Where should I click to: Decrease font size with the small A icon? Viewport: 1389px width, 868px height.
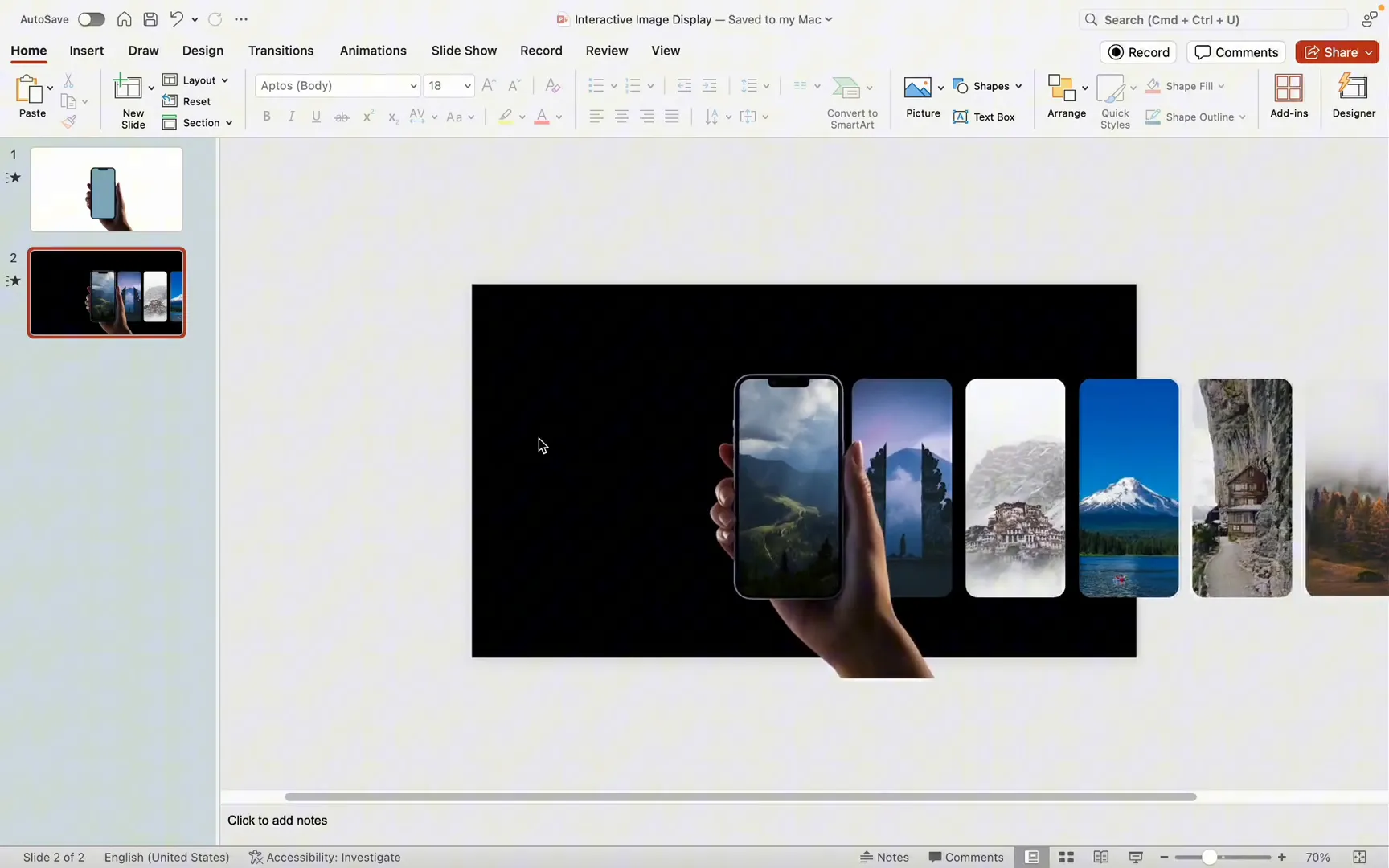pos(515,85)
